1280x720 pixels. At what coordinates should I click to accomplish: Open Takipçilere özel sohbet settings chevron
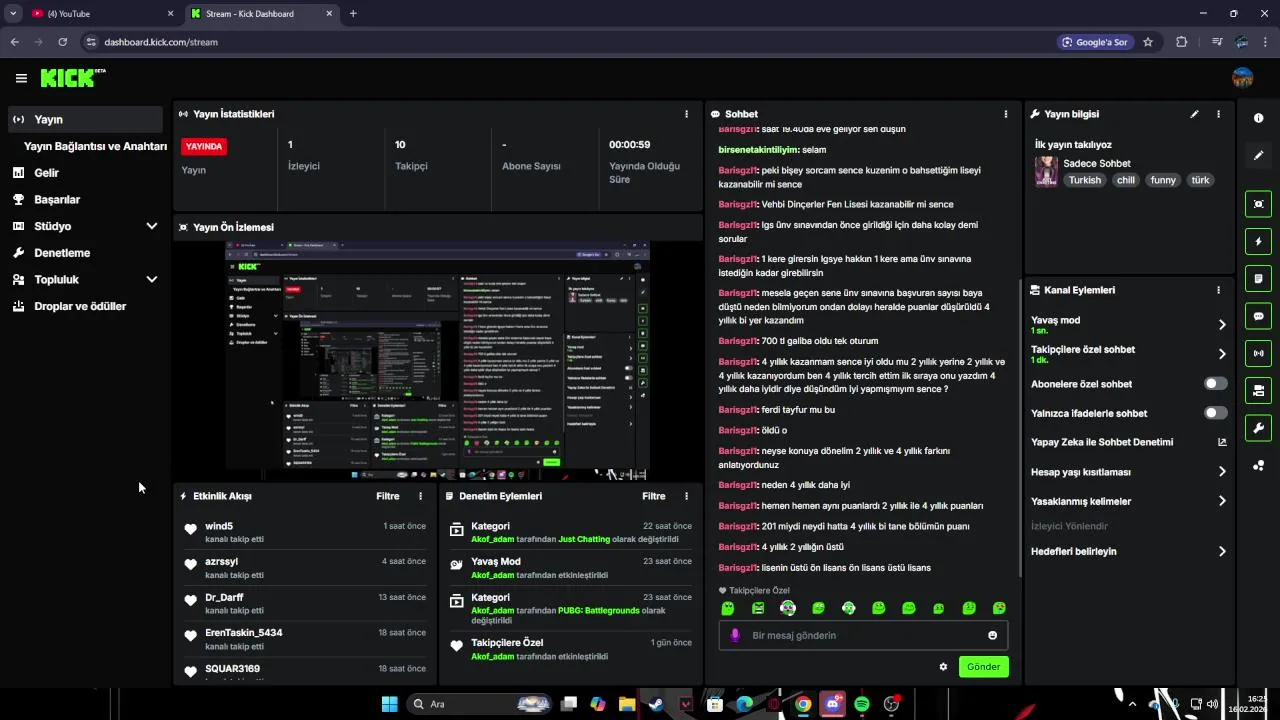[1222, 354]
